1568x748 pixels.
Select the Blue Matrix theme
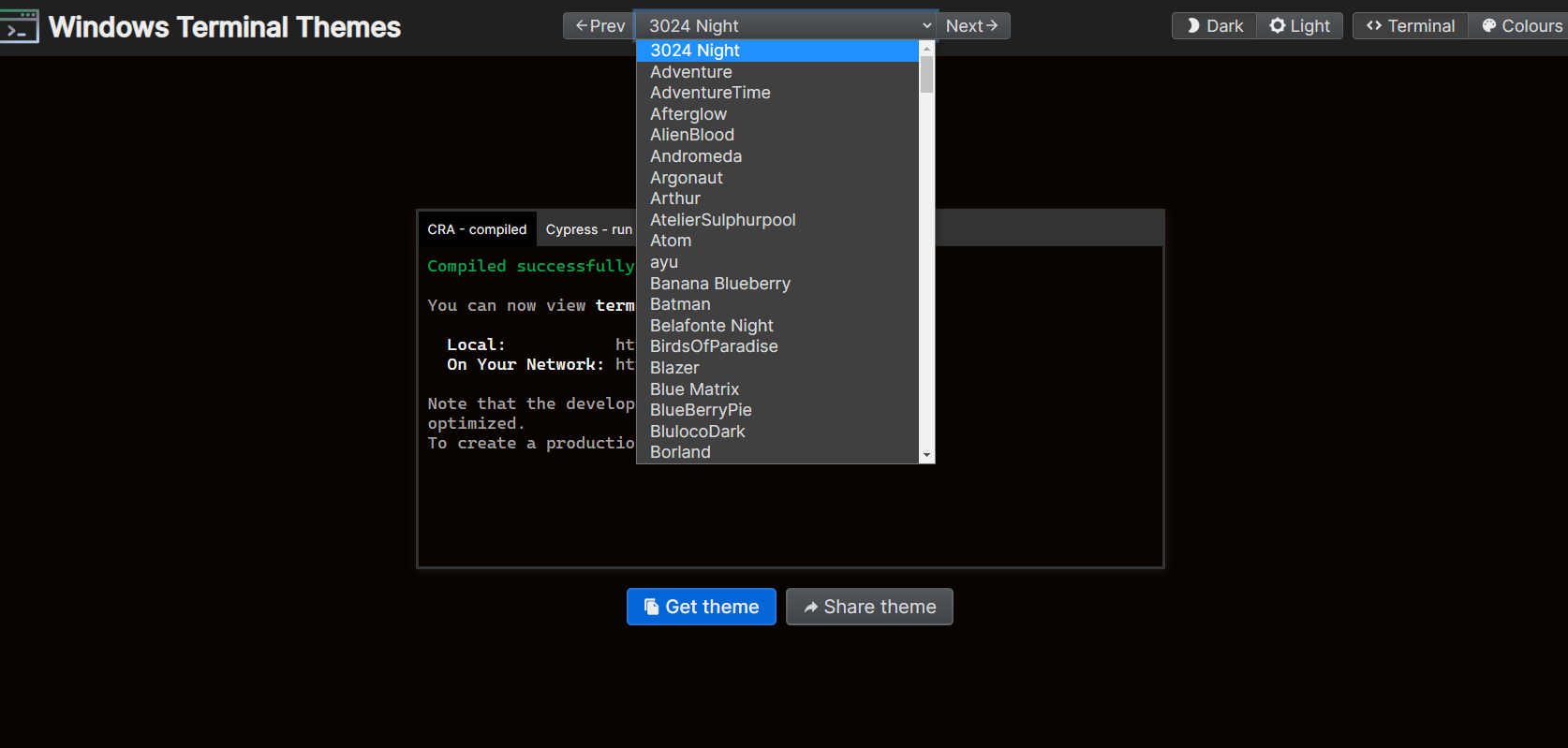(694, 389)
